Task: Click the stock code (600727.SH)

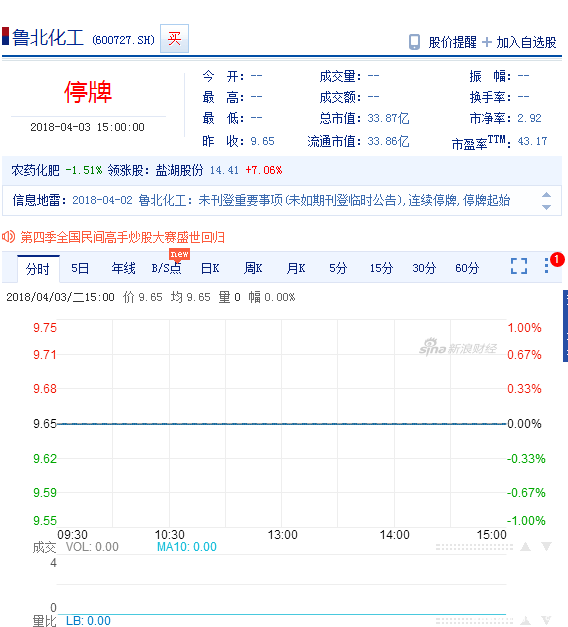Action: [x=124, y=40]
